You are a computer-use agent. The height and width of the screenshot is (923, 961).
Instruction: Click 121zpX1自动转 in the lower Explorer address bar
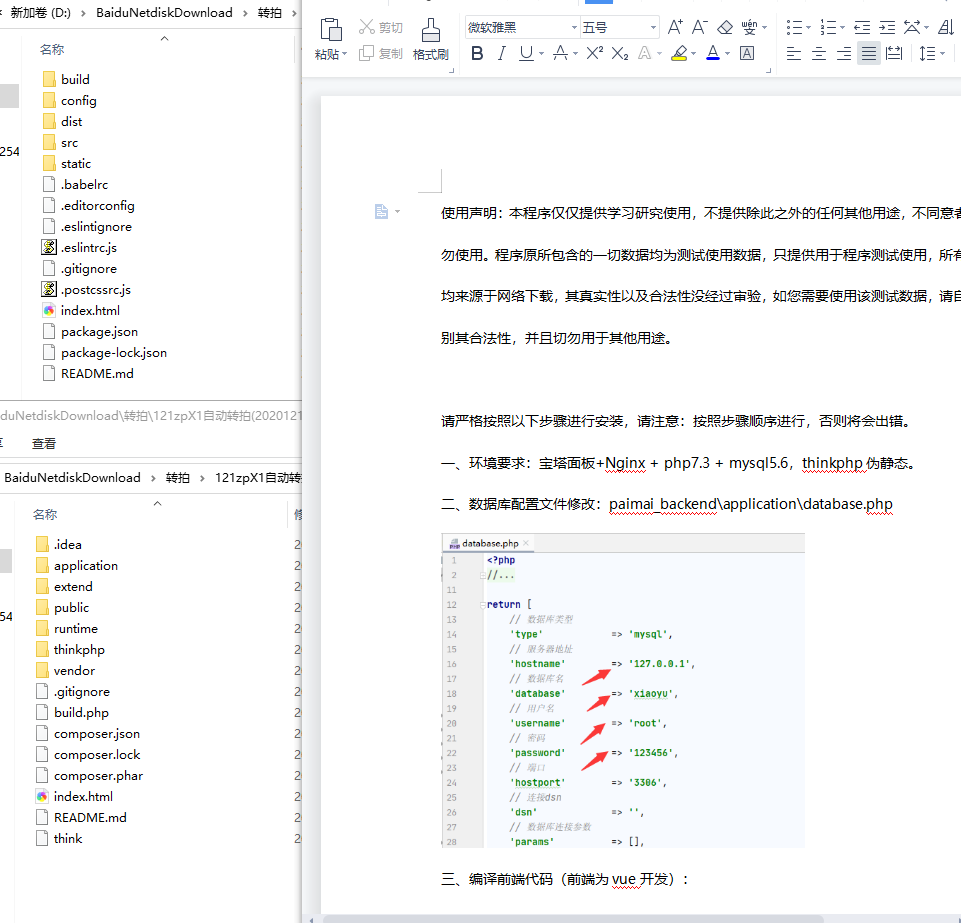click(x=257, y=477)
